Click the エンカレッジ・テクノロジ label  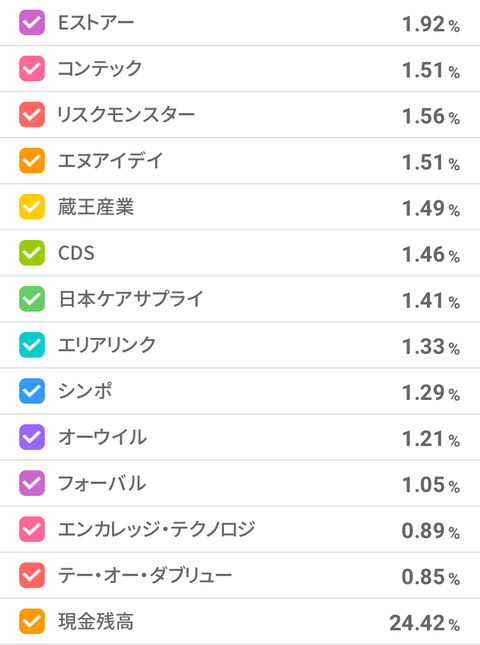click(156, 529)
